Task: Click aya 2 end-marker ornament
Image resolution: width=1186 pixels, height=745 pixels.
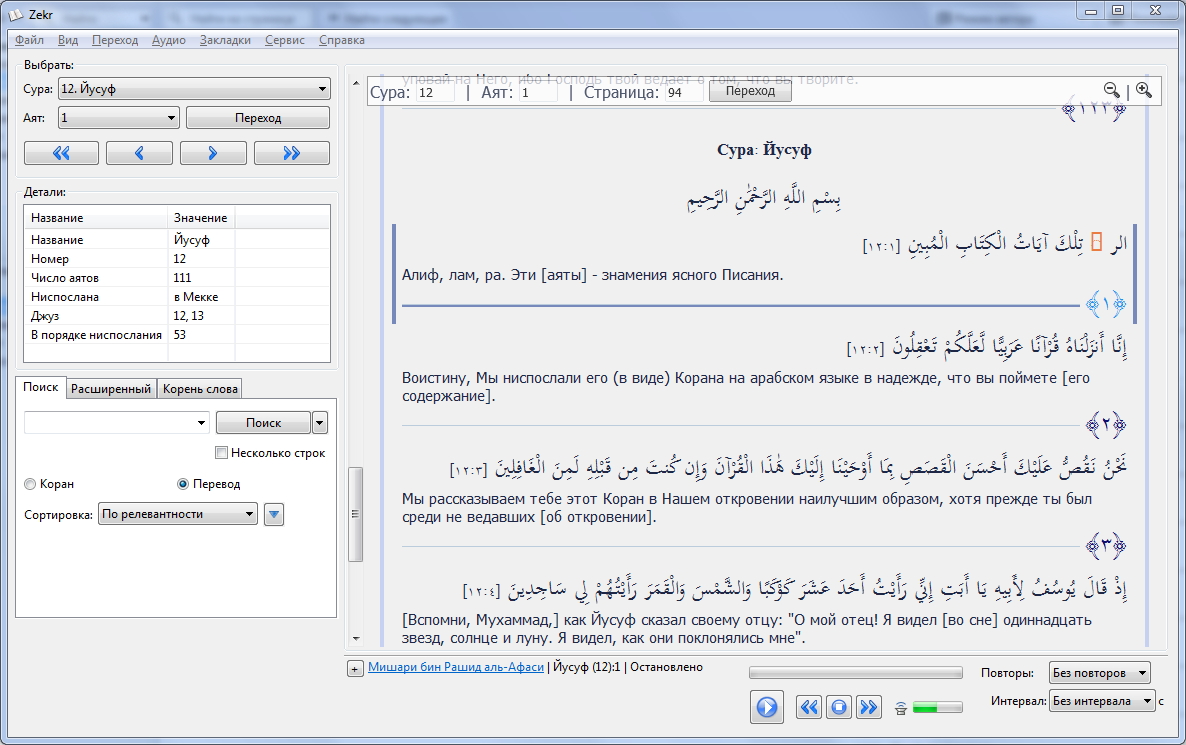Action: click(x=1105, y=424)
